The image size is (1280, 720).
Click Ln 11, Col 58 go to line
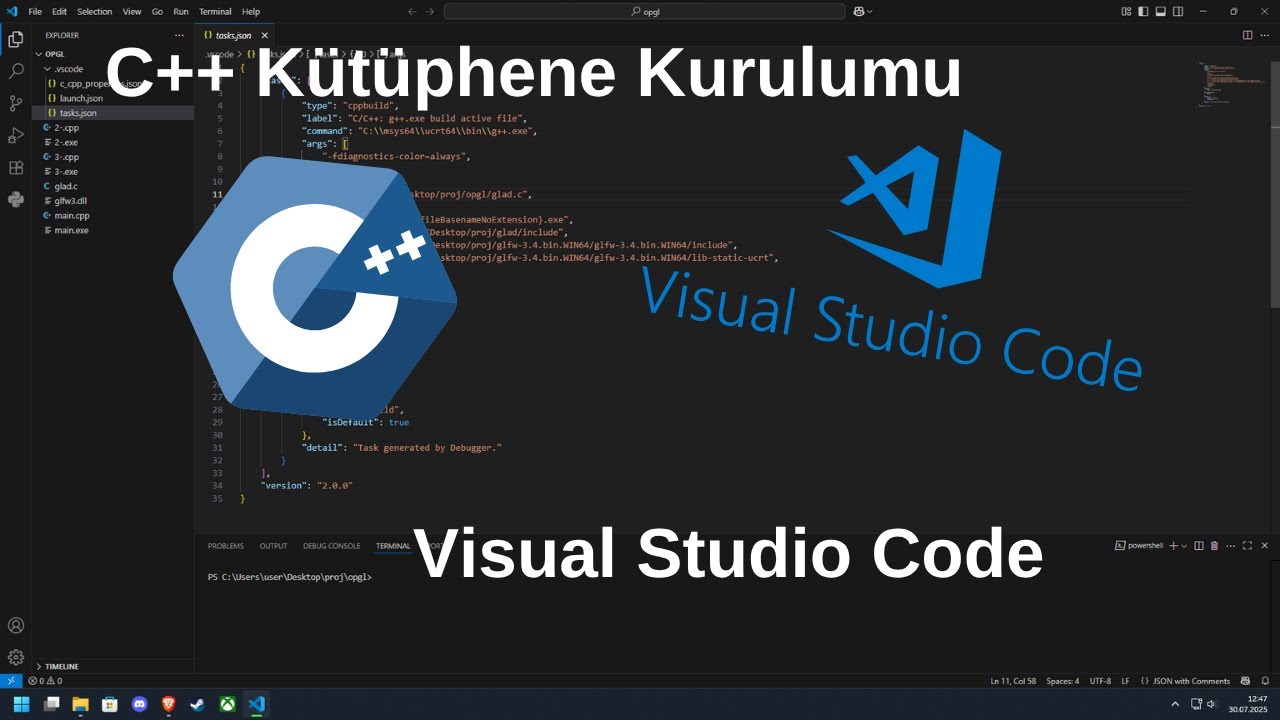pyautogui.click(x=1013, y=681)
